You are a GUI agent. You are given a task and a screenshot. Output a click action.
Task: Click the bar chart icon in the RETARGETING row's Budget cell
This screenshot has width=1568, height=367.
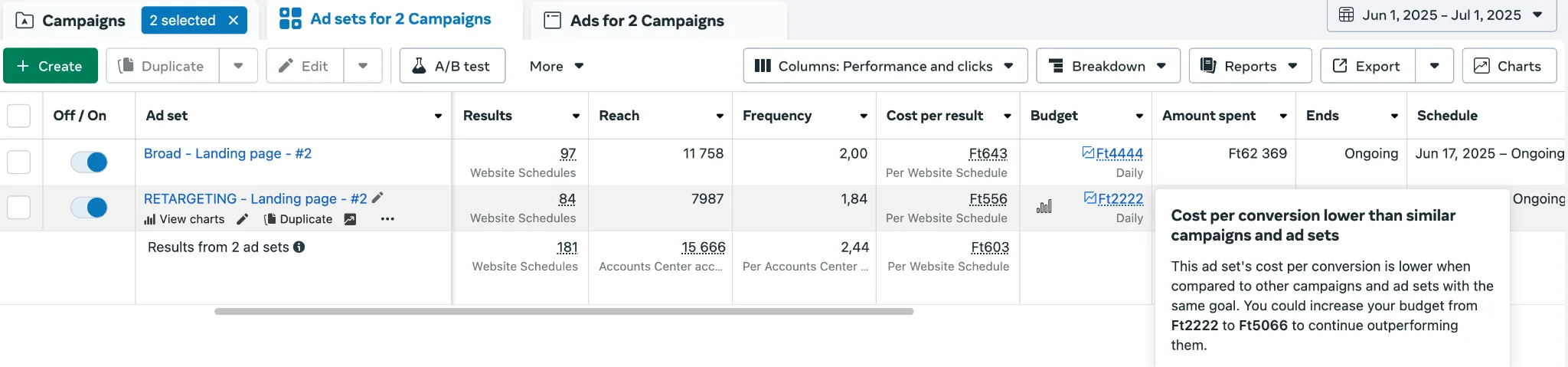click(x=1044, y=206)
